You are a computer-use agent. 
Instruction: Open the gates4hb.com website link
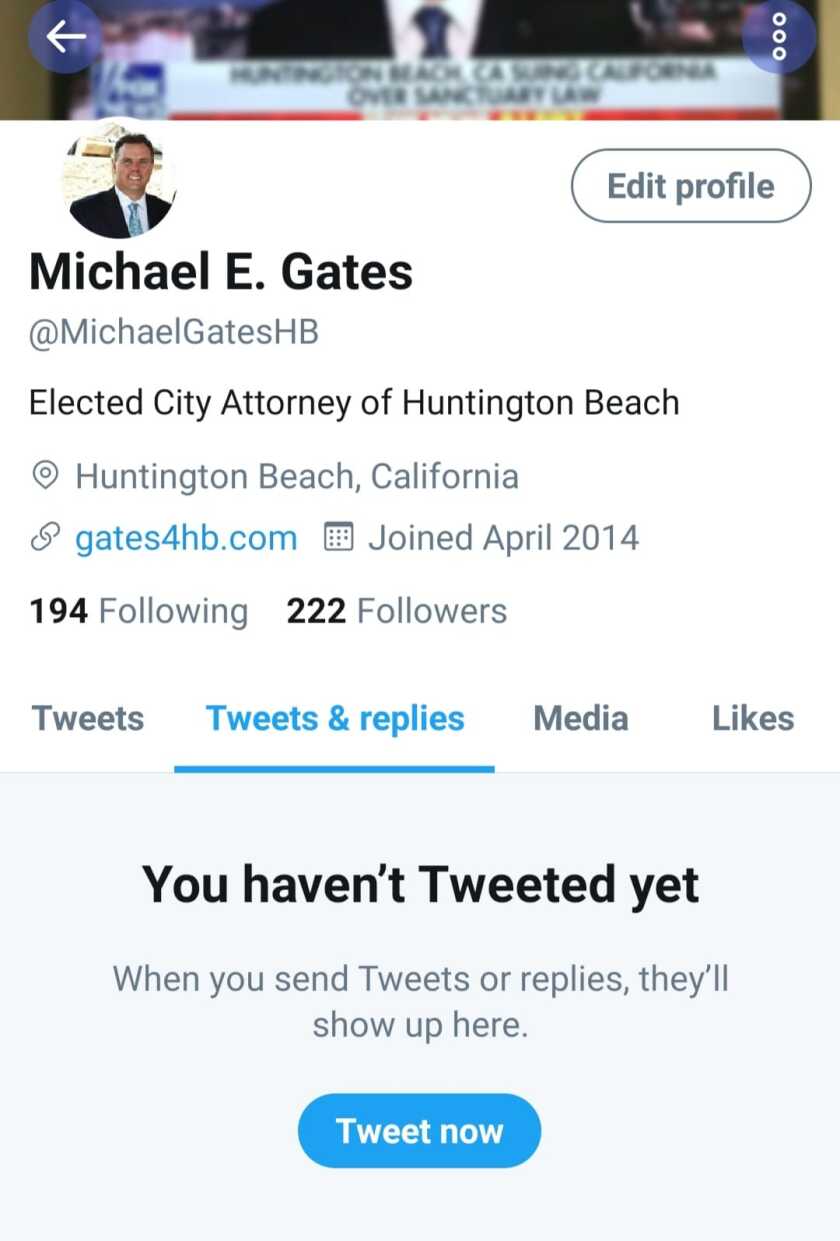pyautogui.click(x=186, y=538)
